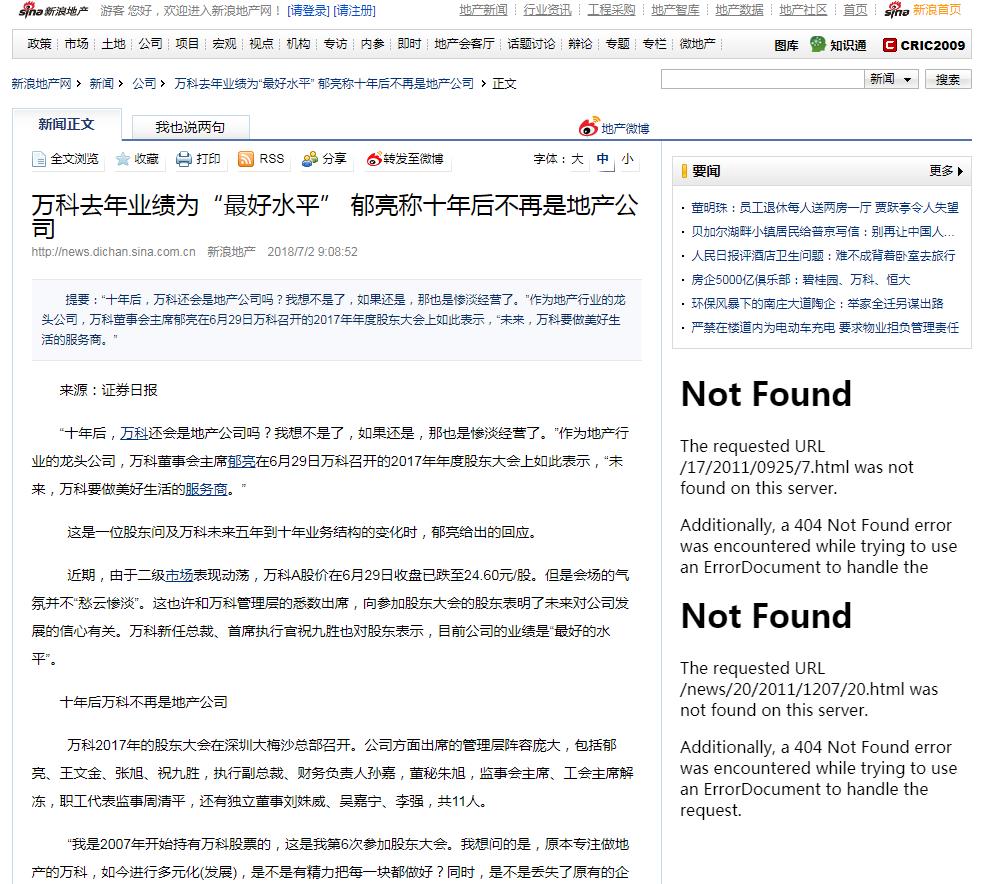Open the 土地 navigation item
This screenshot has width=998, height=884.
coord(113,44)
